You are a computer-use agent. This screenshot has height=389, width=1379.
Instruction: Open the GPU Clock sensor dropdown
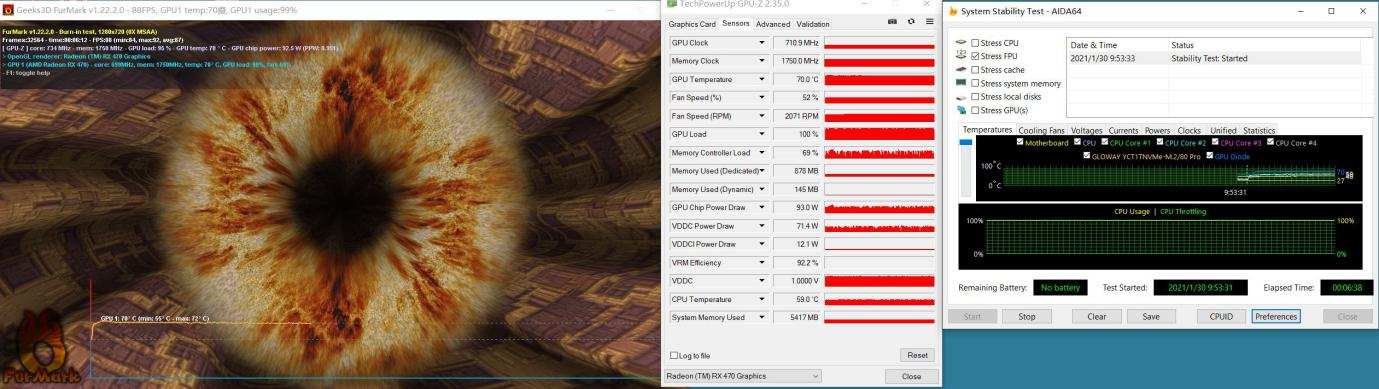coord(762,43)
